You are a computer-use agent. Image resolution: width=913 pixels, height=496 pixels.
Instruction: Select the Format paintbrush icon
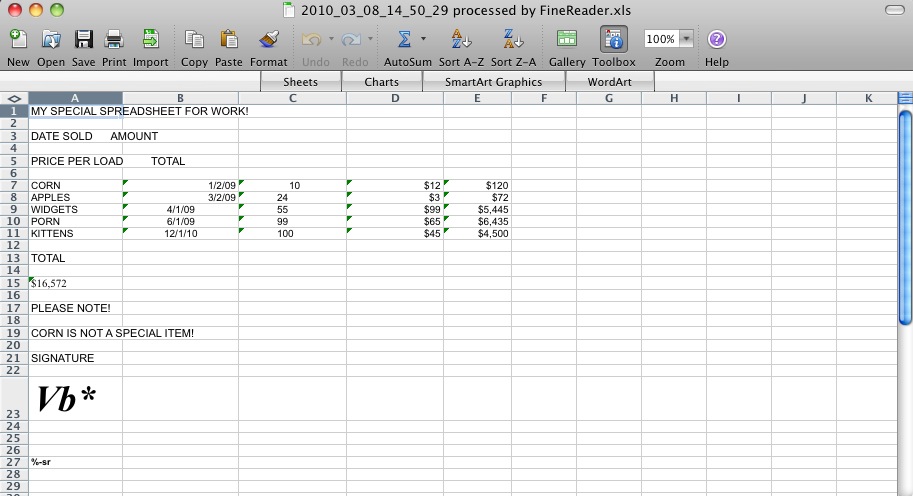[268, 40]
